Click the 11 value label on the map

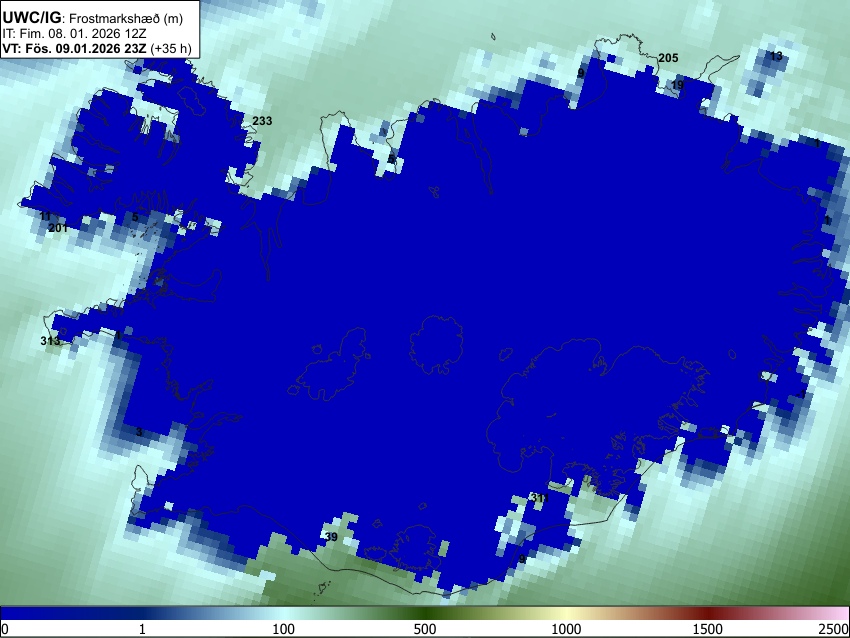(45, 217)
